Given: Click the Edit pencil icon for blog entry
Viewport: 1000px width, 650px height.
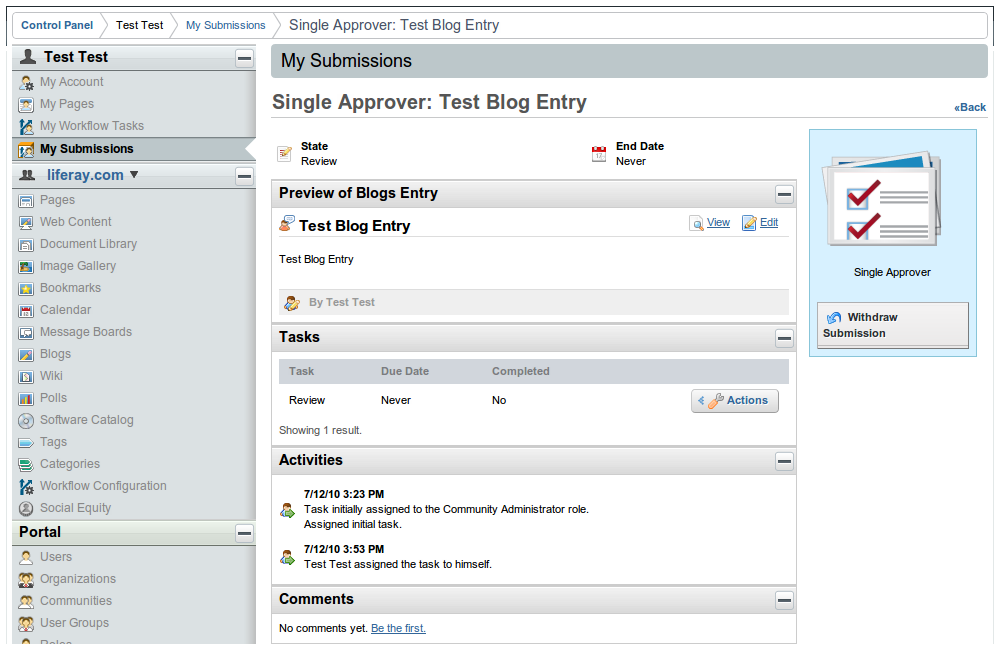Looking at the screenshot, I should [x=749, y=223].
